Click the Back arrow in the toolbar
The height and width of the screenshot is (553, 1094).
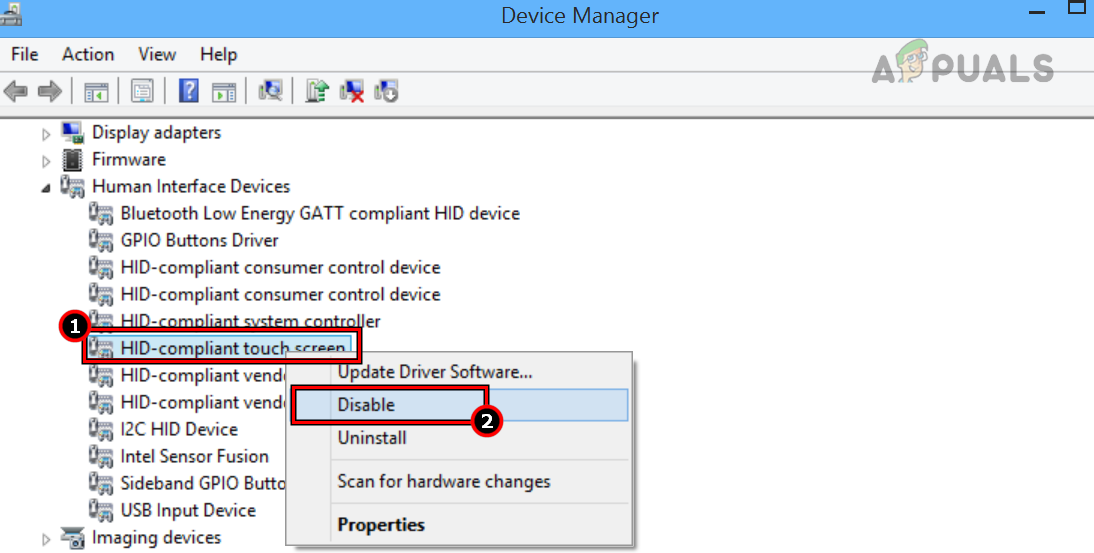pyautogui.click(x=16, y=92)
